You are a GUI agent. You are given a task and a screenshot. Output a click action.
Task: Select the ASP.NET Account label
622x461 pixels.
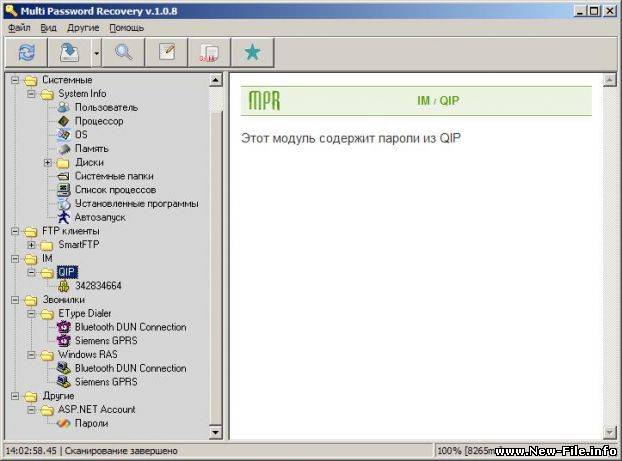pos(96,409)
